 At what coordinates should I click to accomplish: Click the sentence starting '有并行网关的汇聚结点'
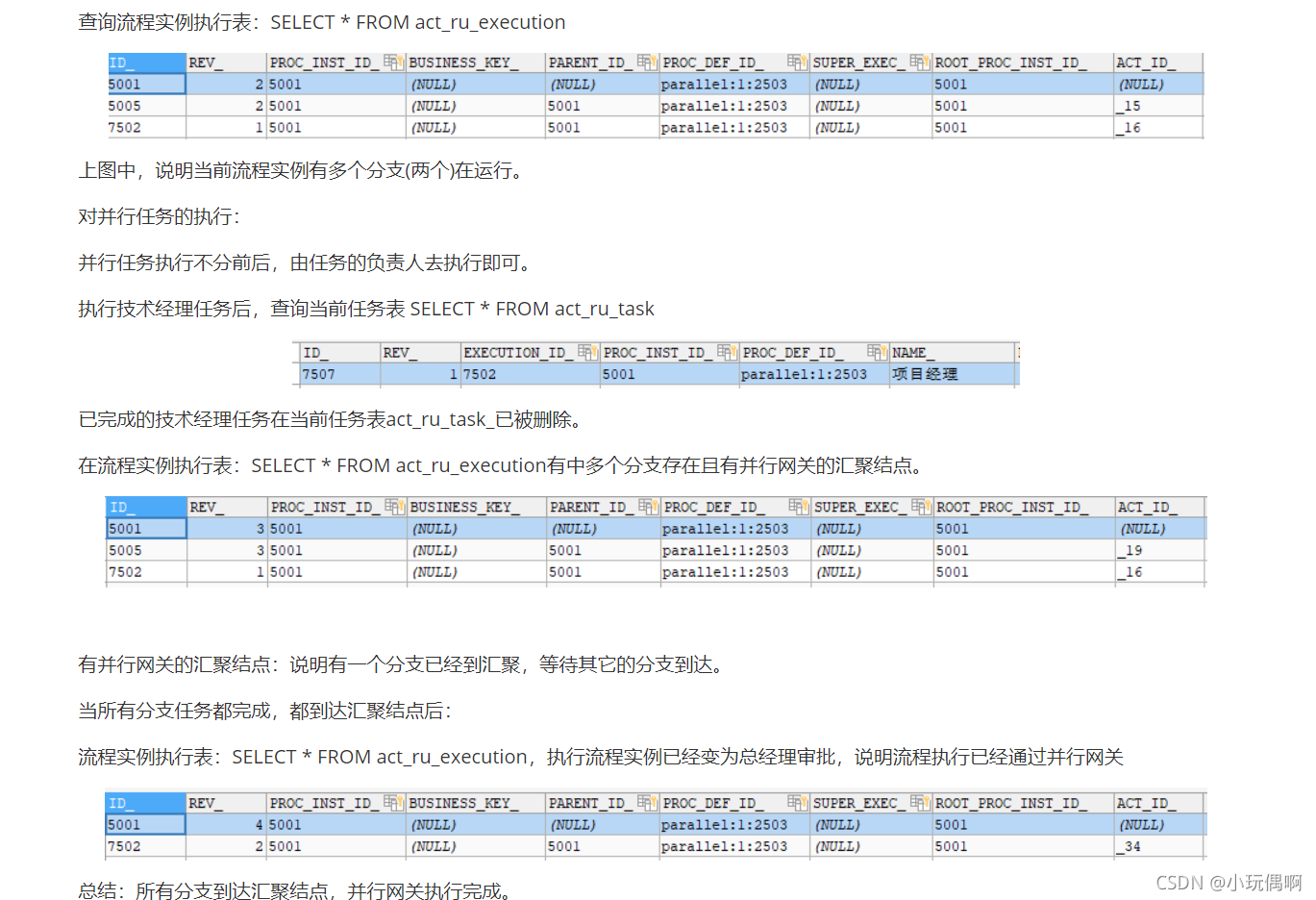[401, 665]
